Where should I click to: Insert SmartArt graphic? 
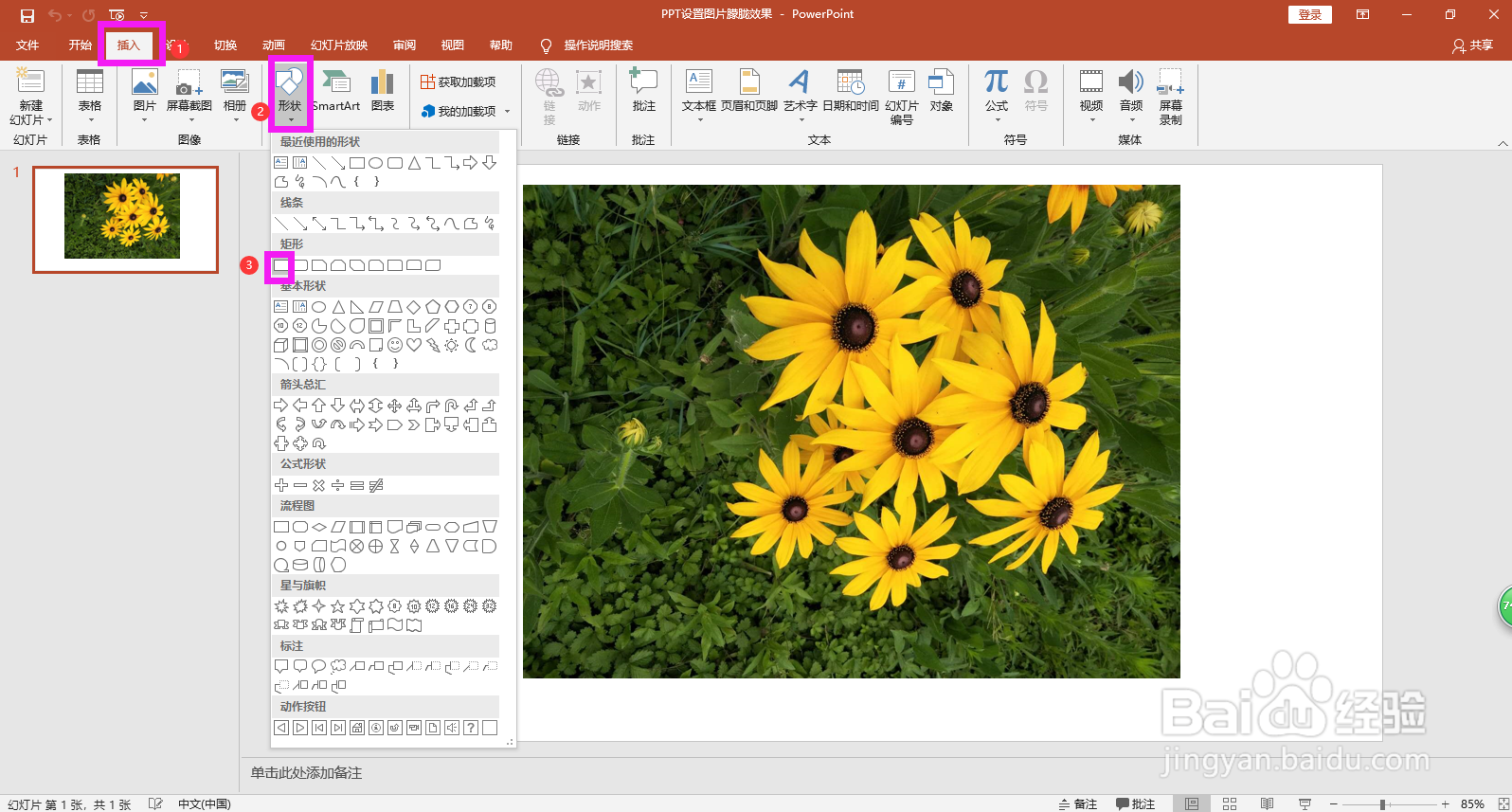coord(335,92)
